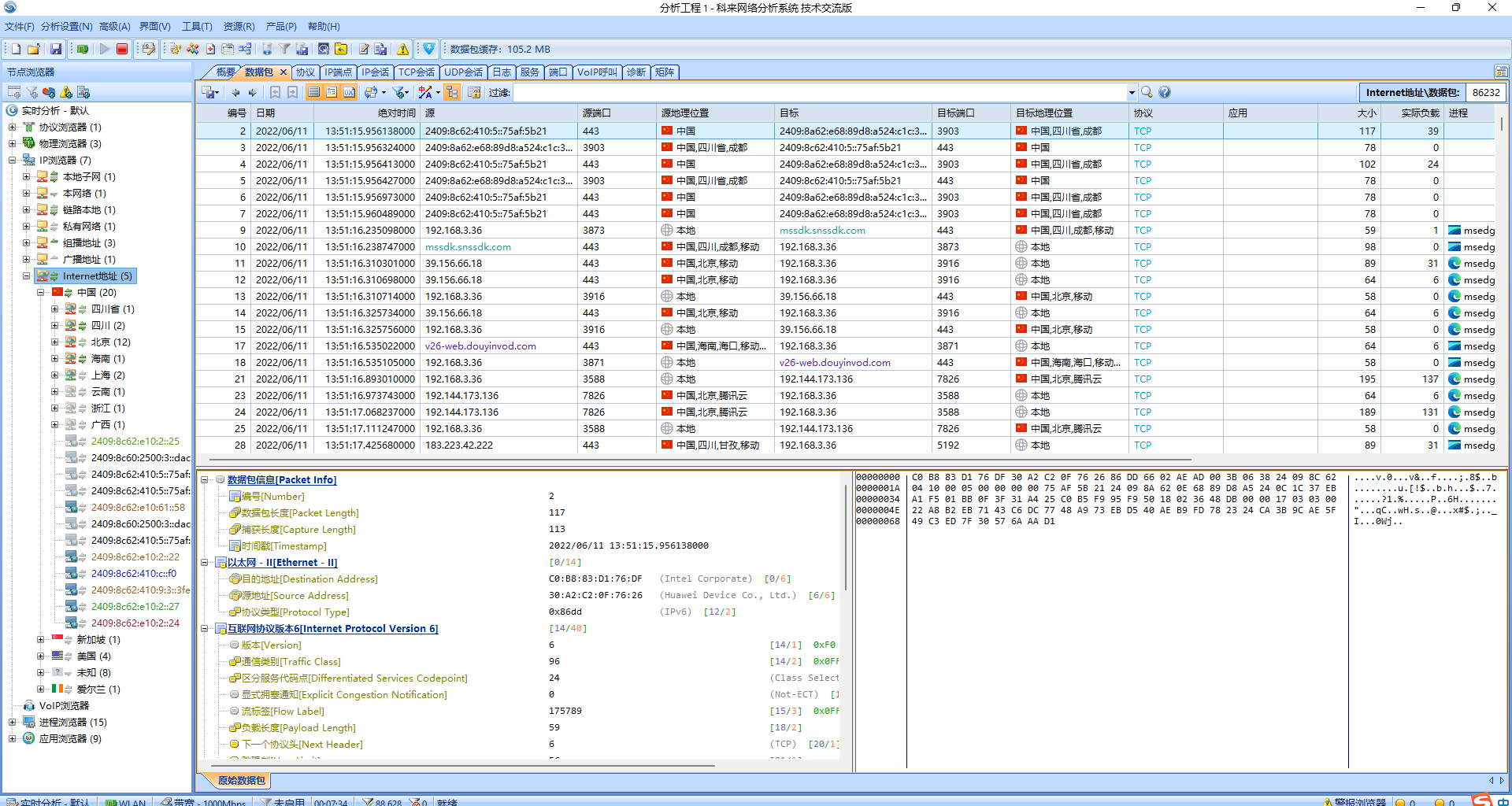The width and height of the screenshot is (1512, 806).
Task: Click the magnifier search icon beside filter box
Action: coord(1147,92)
